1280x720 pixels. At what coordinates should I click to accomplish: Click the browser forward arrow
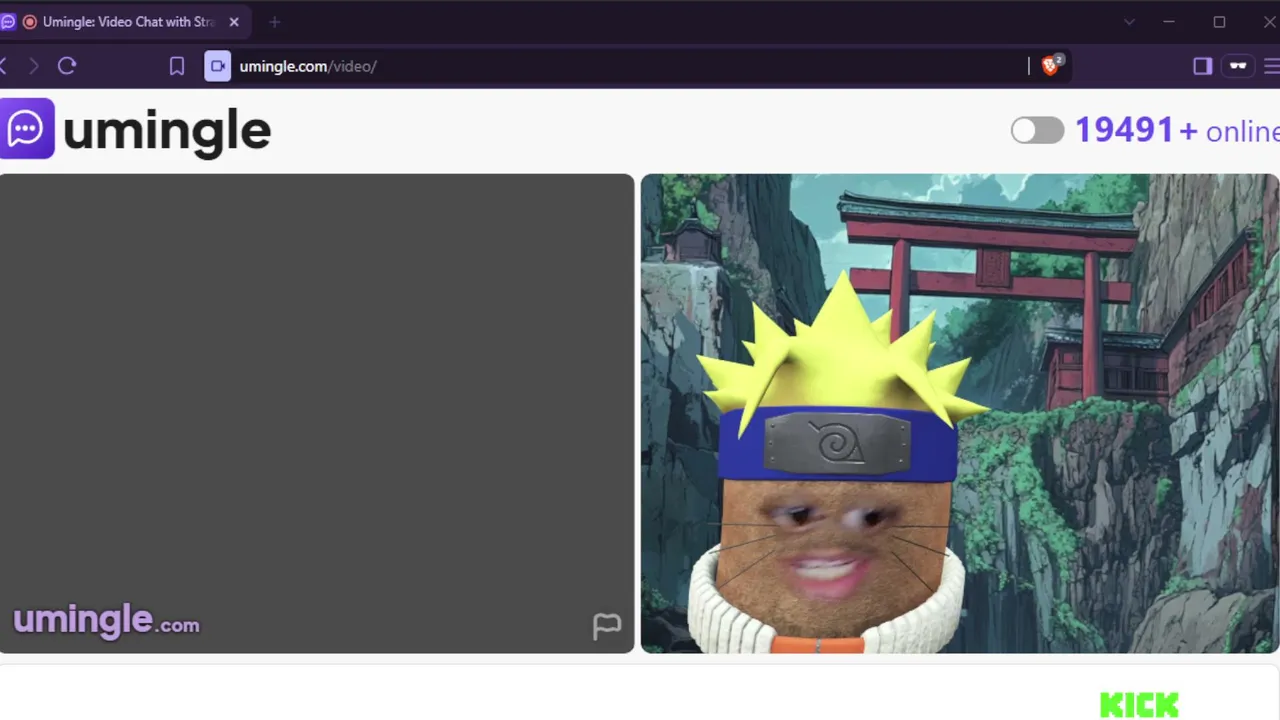(x=34, y=66)
